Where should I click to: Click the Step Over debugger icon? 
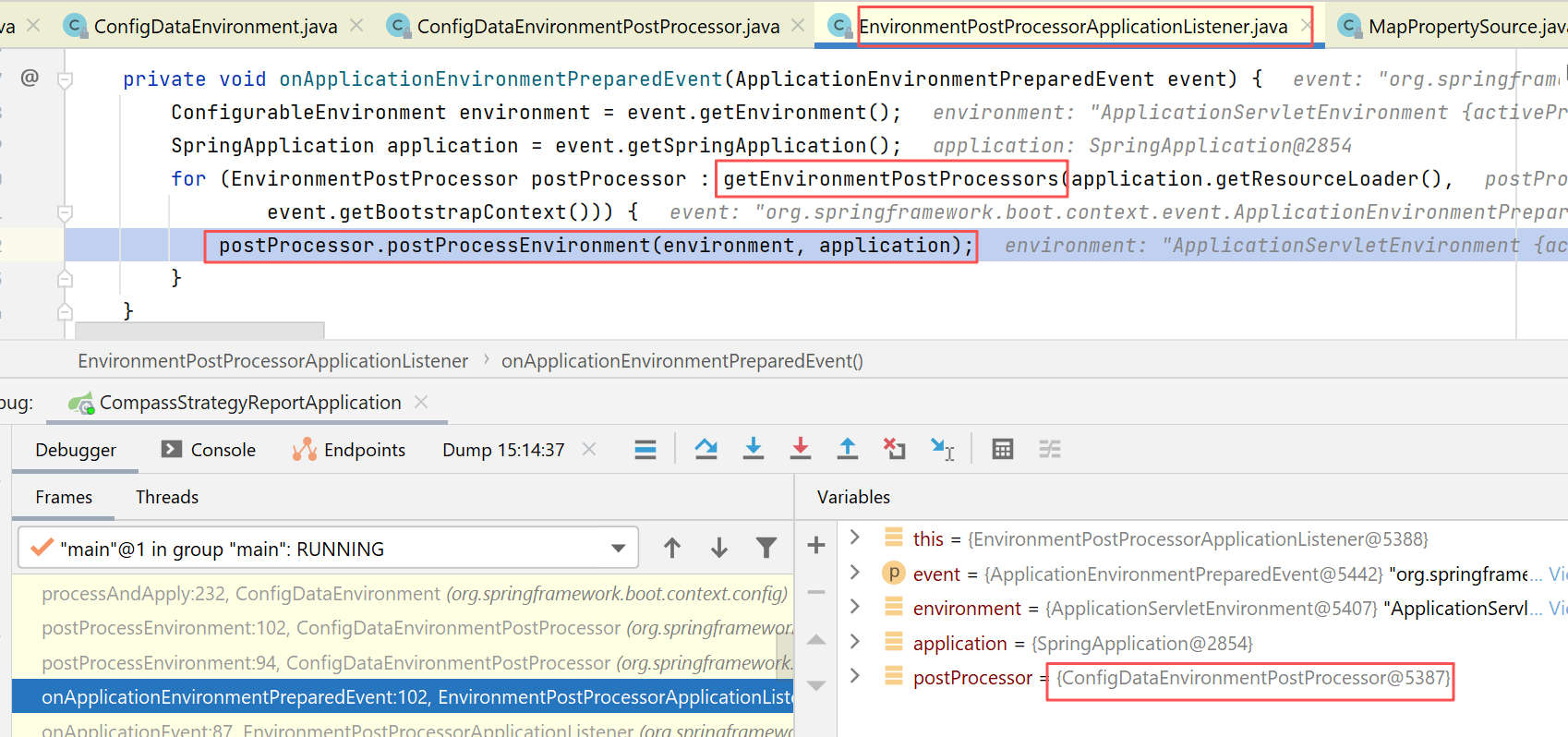(x=706, y=450)
